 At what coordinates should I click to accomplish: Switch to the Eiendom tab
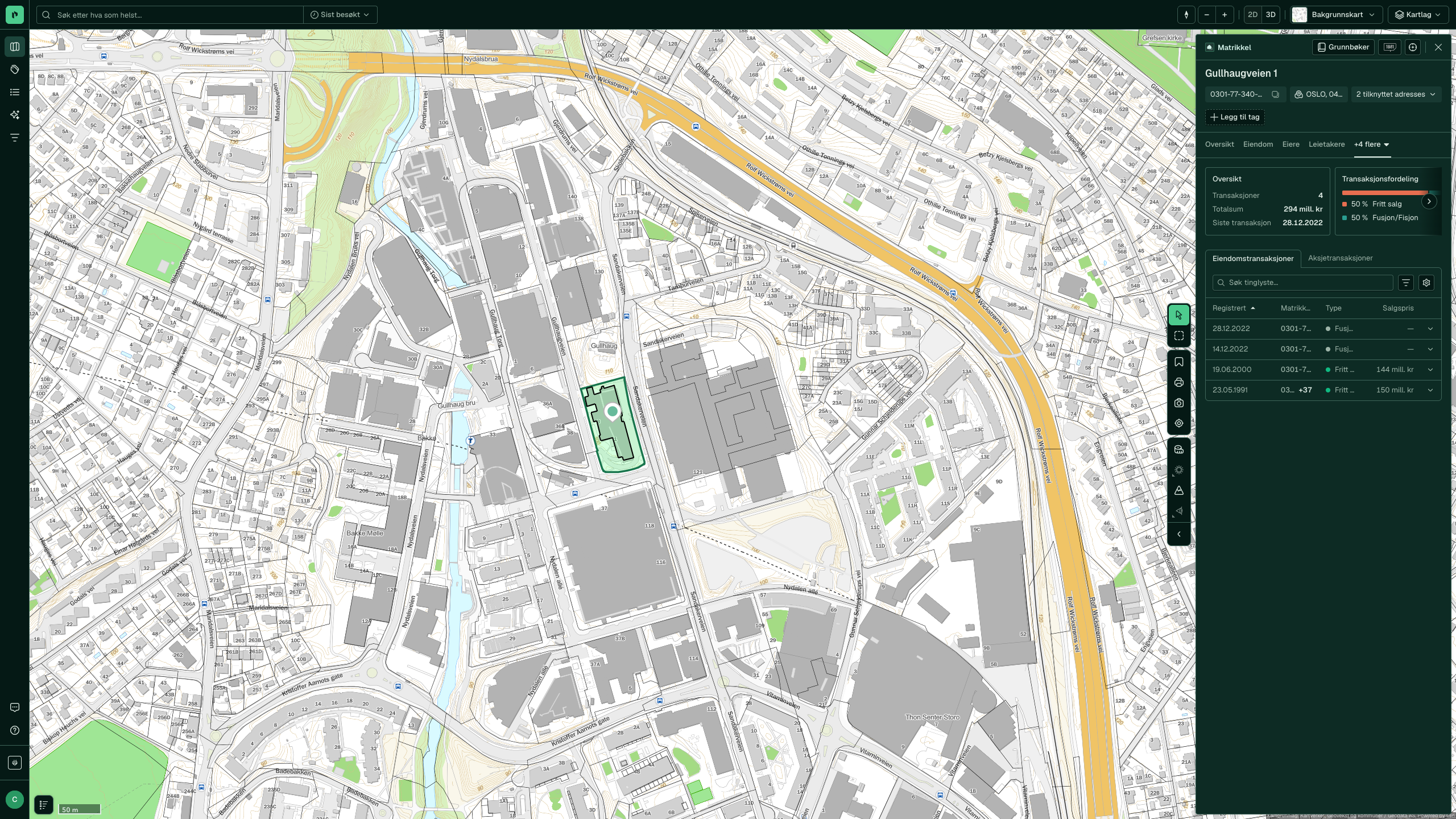[x=1258, y=144]
